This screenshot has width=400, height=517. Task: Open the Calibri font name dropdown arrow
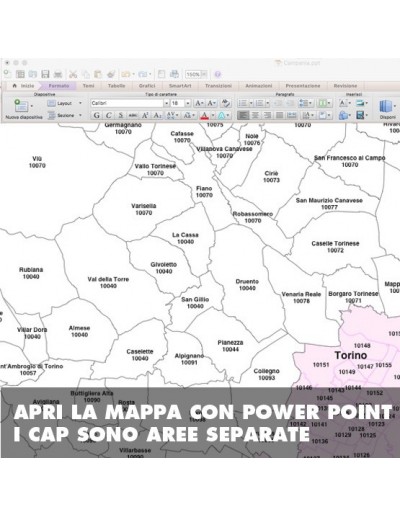click(166, 103)
